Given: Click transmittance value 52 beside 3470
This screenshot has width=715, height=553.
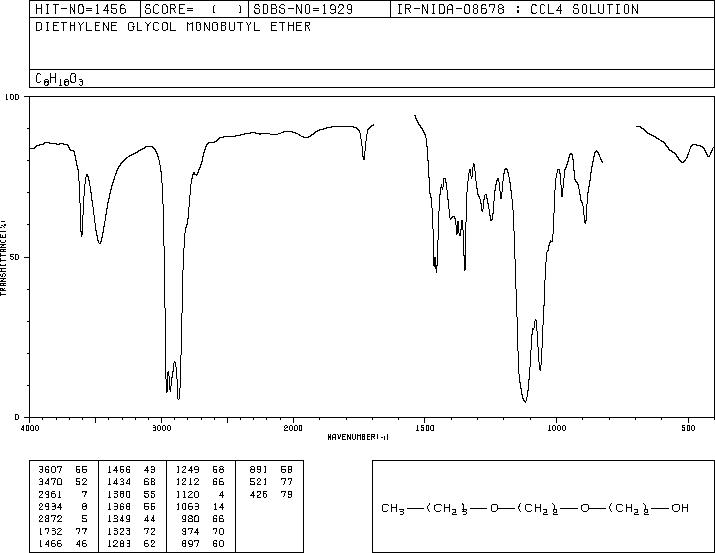Looking at the screenshot, I should [81, 482].
